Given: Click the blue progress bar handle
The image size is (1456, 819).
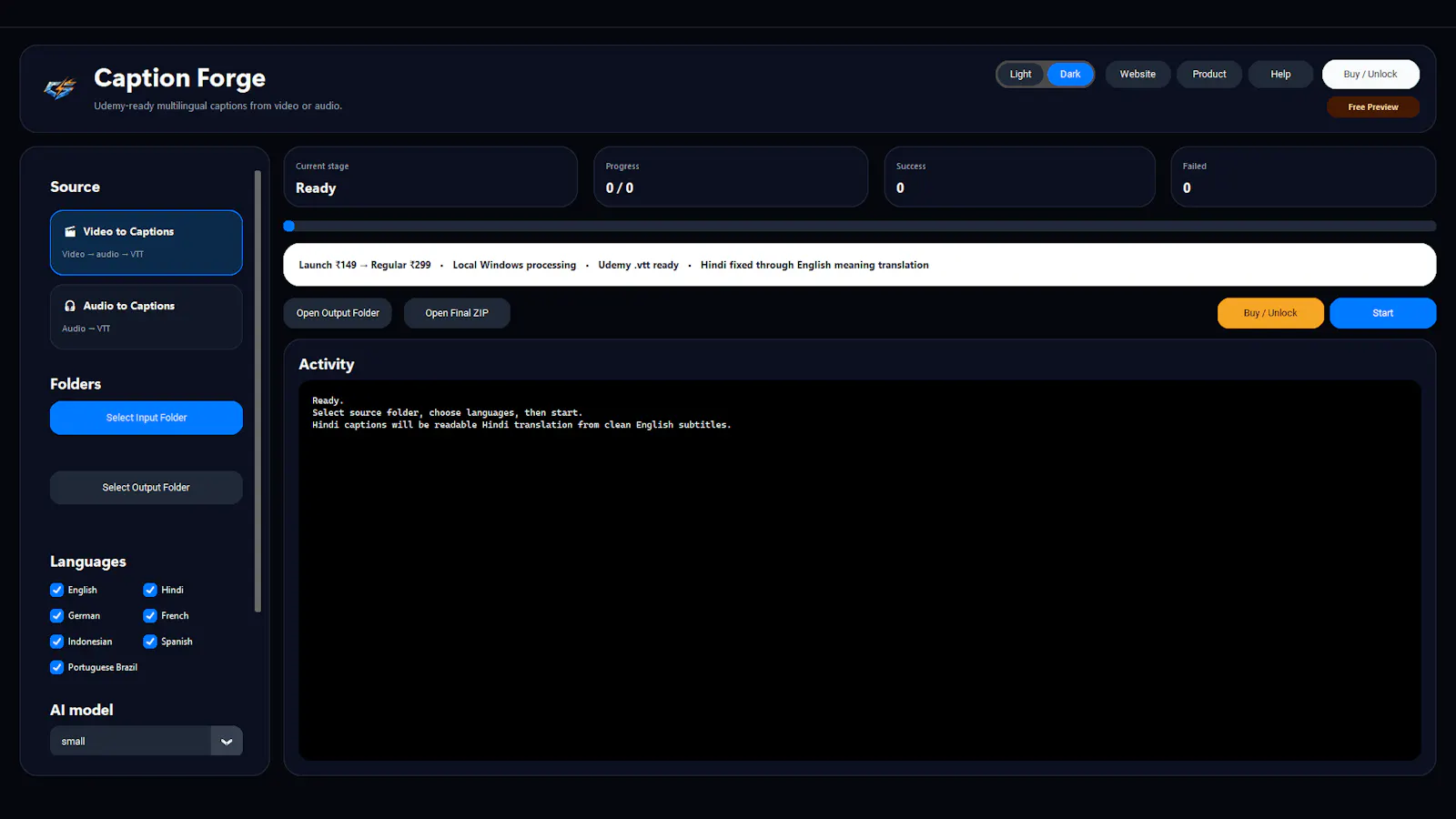Looking at the screenshot, I should (x=288, y=226).
